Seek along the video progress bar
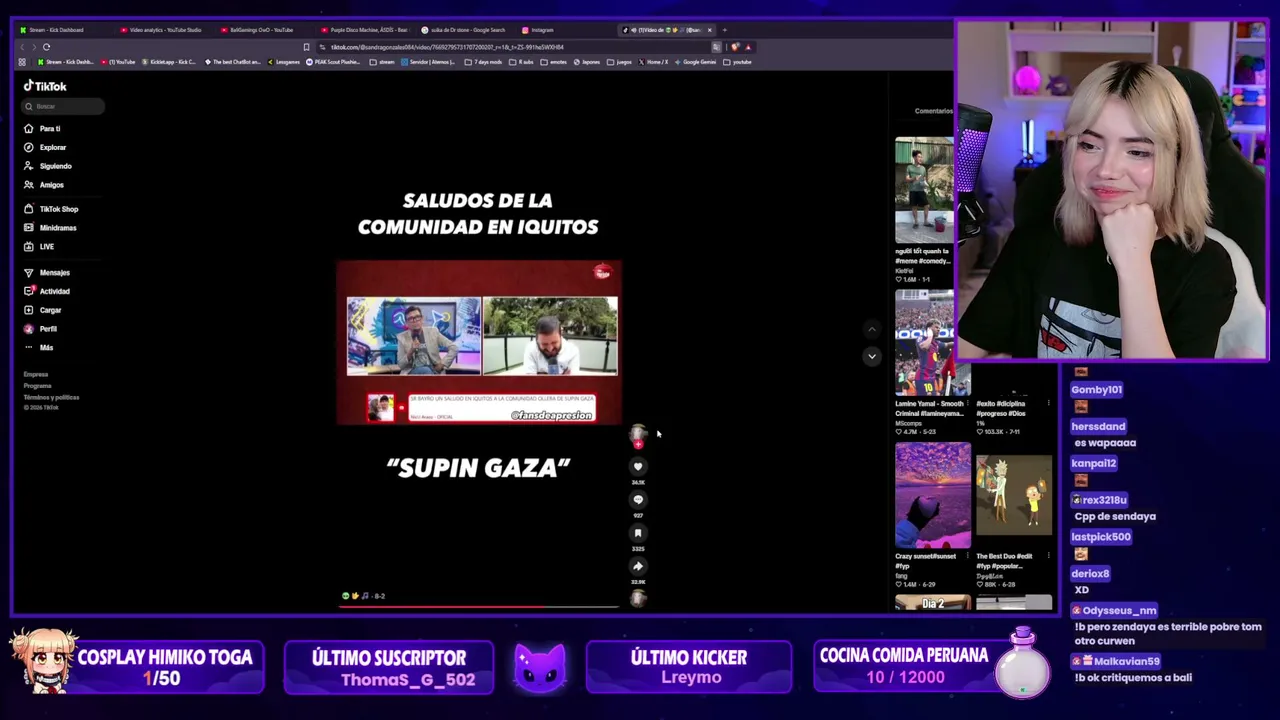Viewport: 1280px width, 720px height. click(x=478, y=606)
